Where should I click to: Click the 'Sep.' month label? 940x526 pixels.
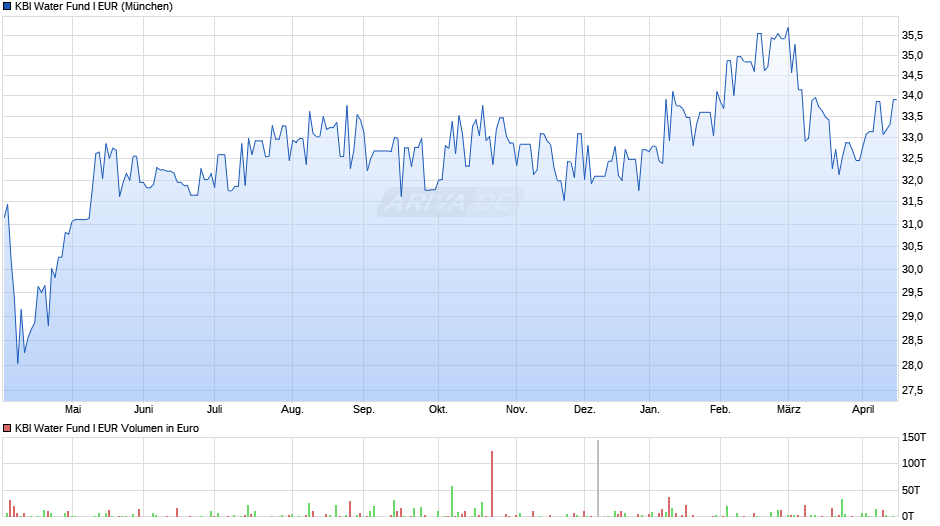pos(363,409)
